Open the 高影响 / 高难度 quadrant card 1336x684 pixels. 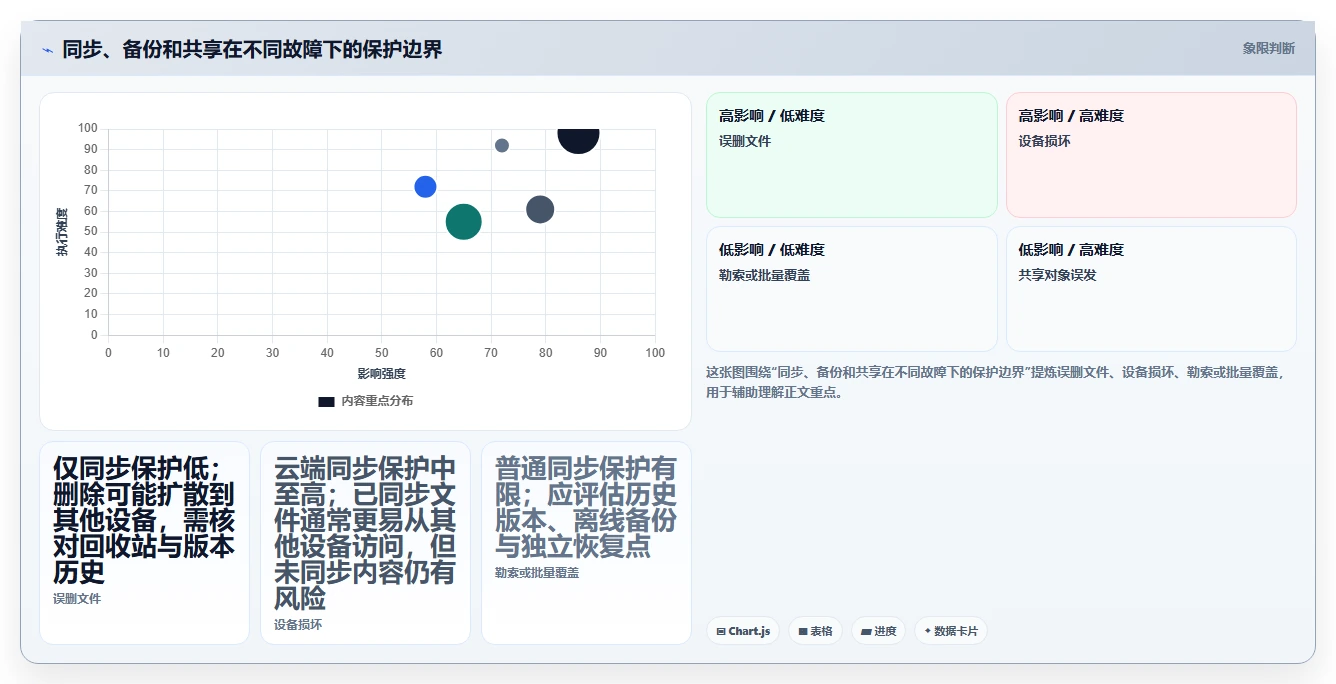[x=1151, y=155]
